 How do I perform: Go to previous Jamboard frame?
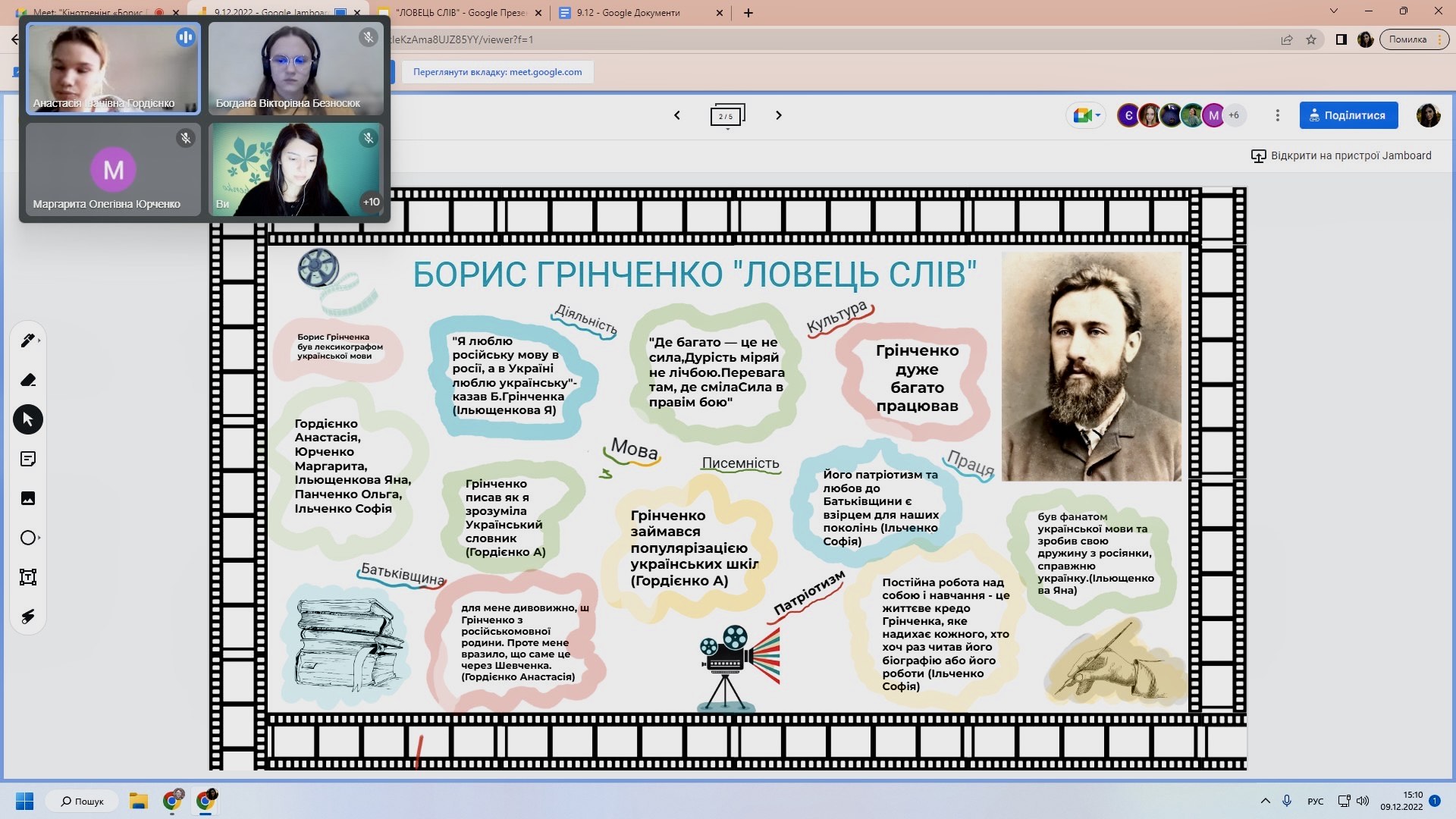point(677,115)
